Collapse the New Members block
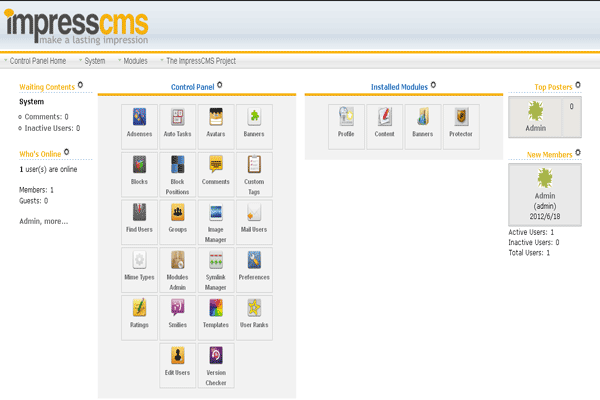The height and width of the screenshot is (400, 600). tap(578, 152)
